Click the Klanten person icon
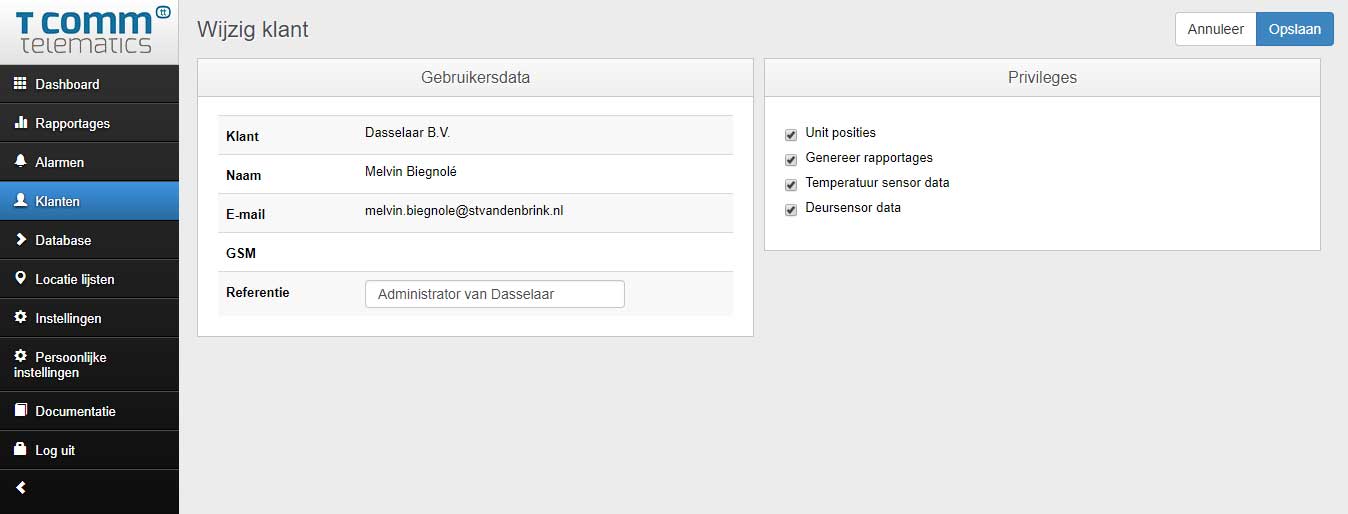This screenshot has width=1348, height=514. click(x=20, y=200)
